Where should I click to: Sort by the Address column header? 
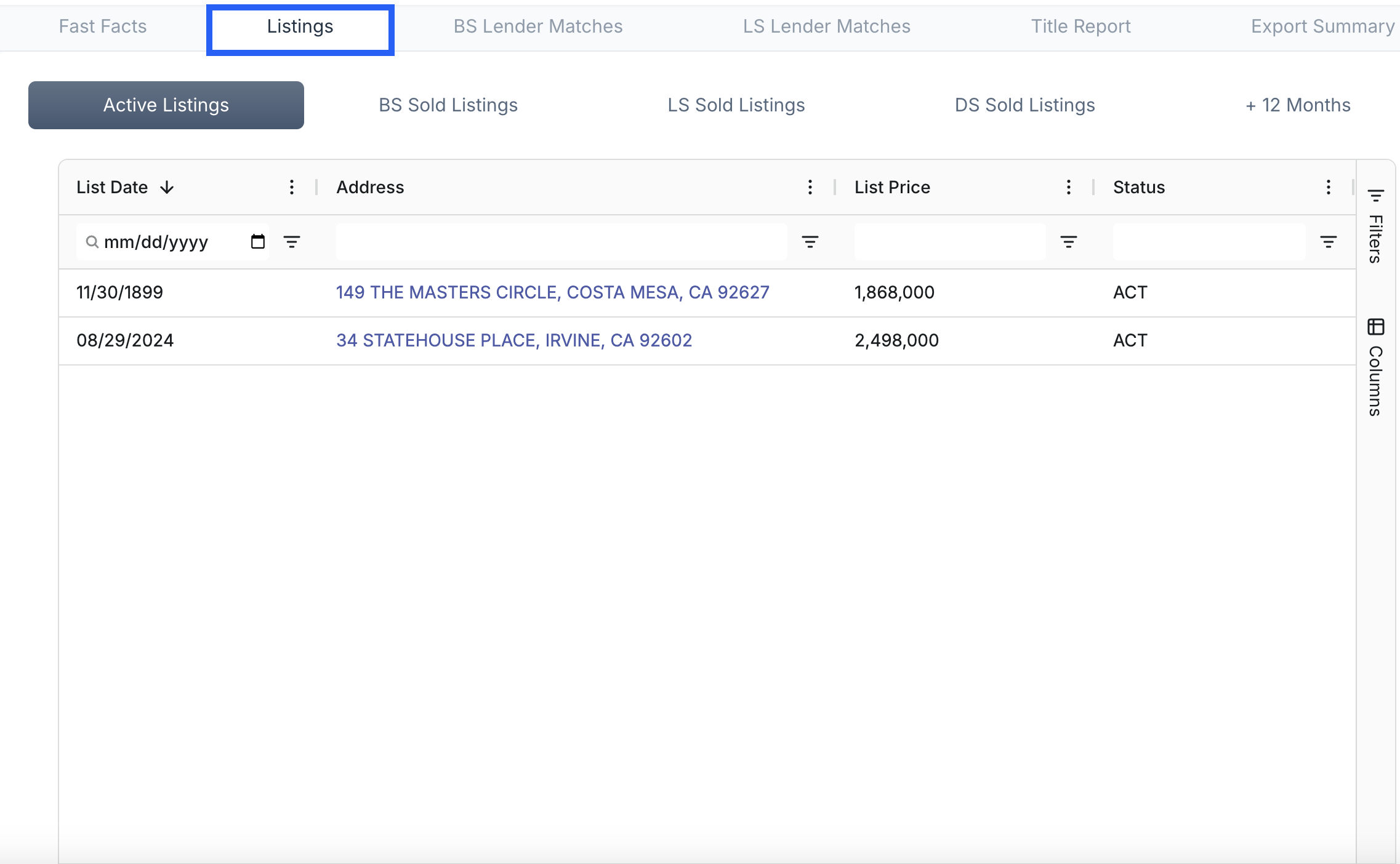[x=370, y=187]
